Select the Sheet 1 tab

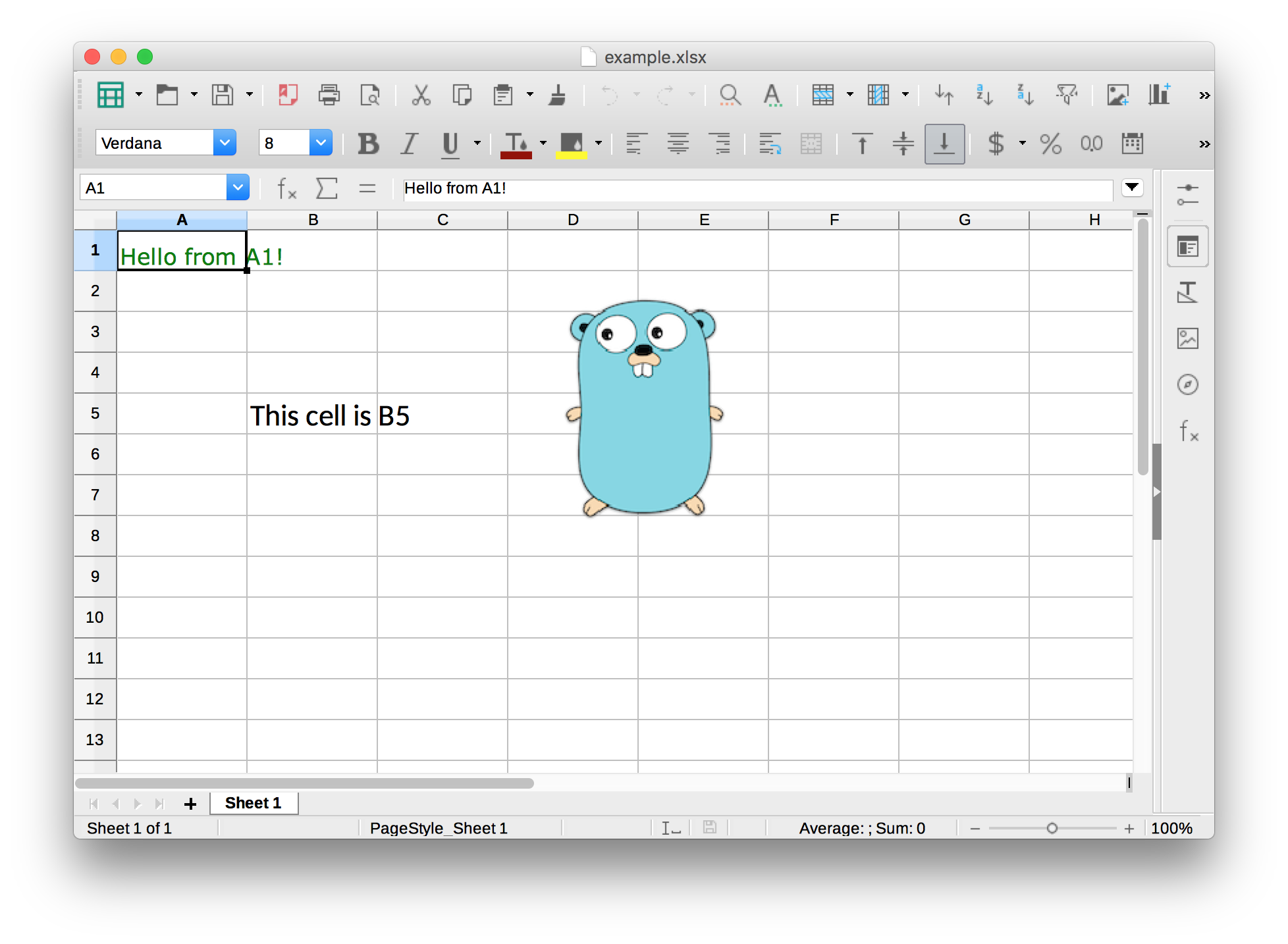click(254, 803)
